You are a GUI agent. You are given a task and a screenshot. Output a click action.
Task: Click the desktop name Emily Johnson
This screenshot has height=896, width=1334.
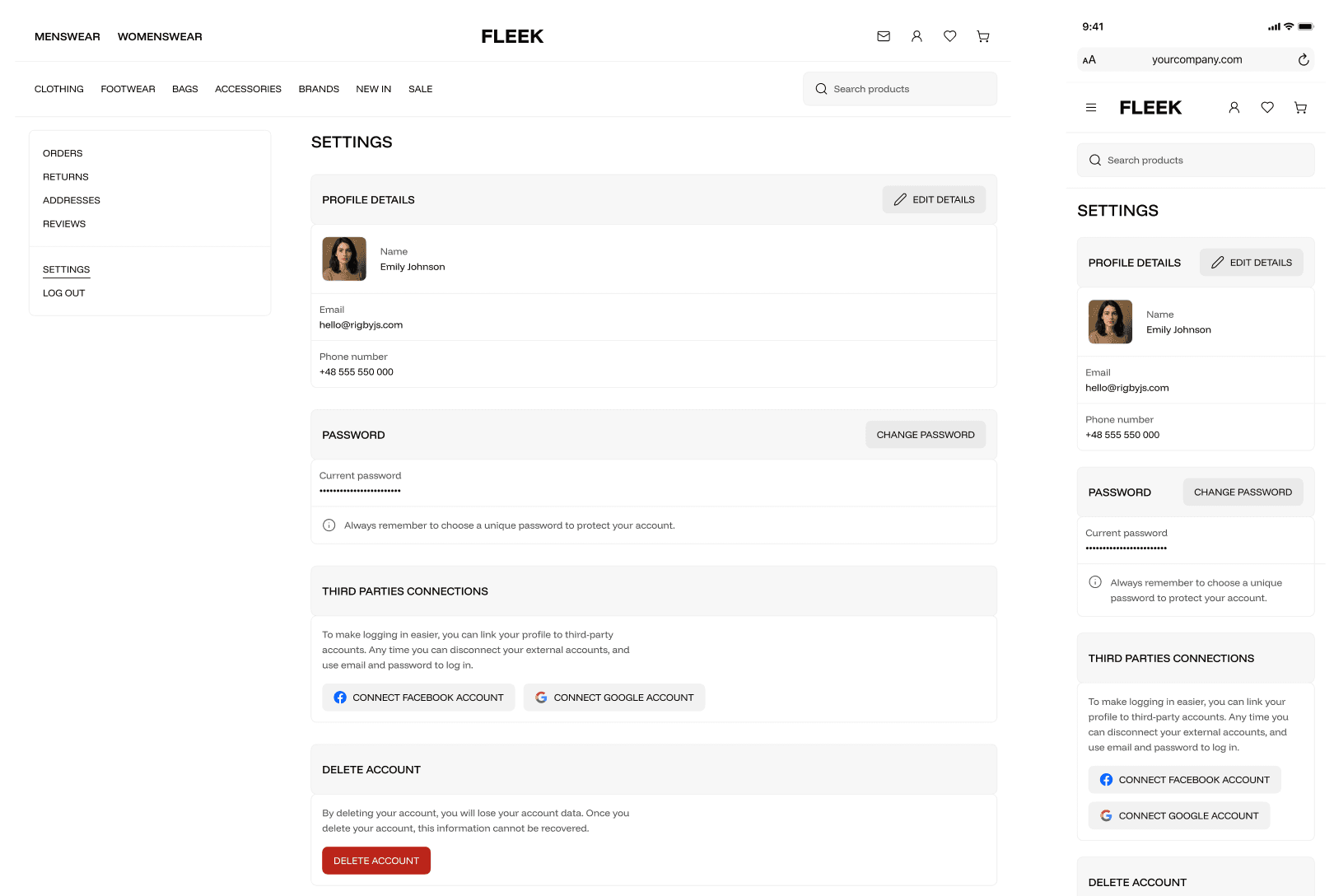click(413, 267)
